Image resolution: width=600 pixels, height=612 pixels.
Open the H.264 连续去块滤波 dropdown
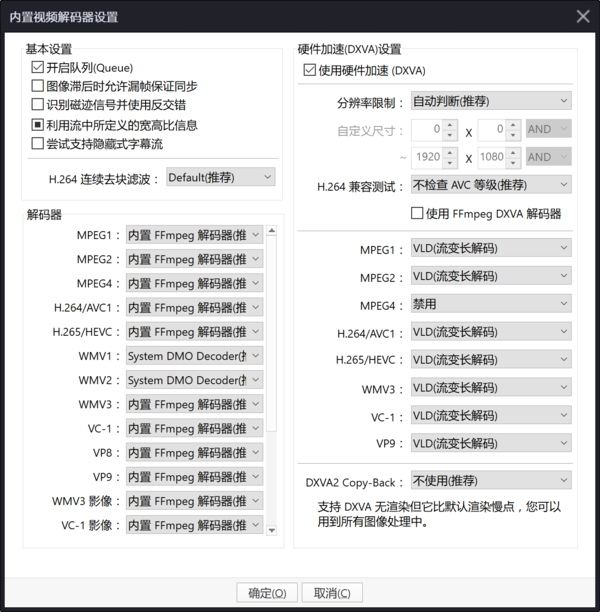coord(219,177)
